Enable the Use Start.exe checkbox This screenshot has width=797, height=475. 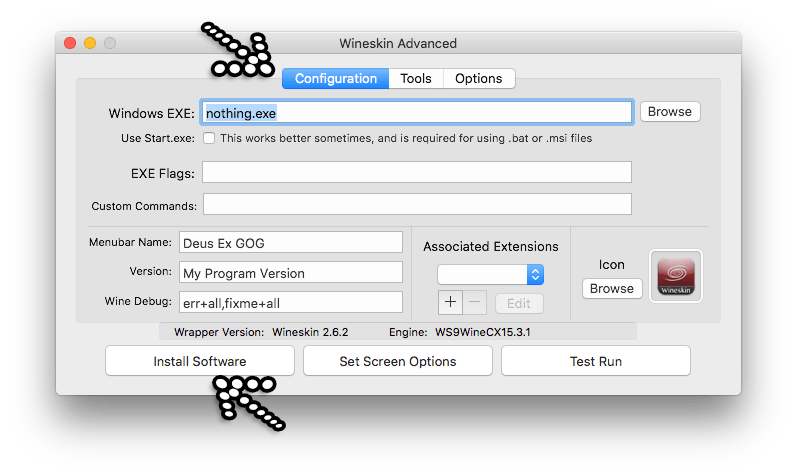[209, 138]
